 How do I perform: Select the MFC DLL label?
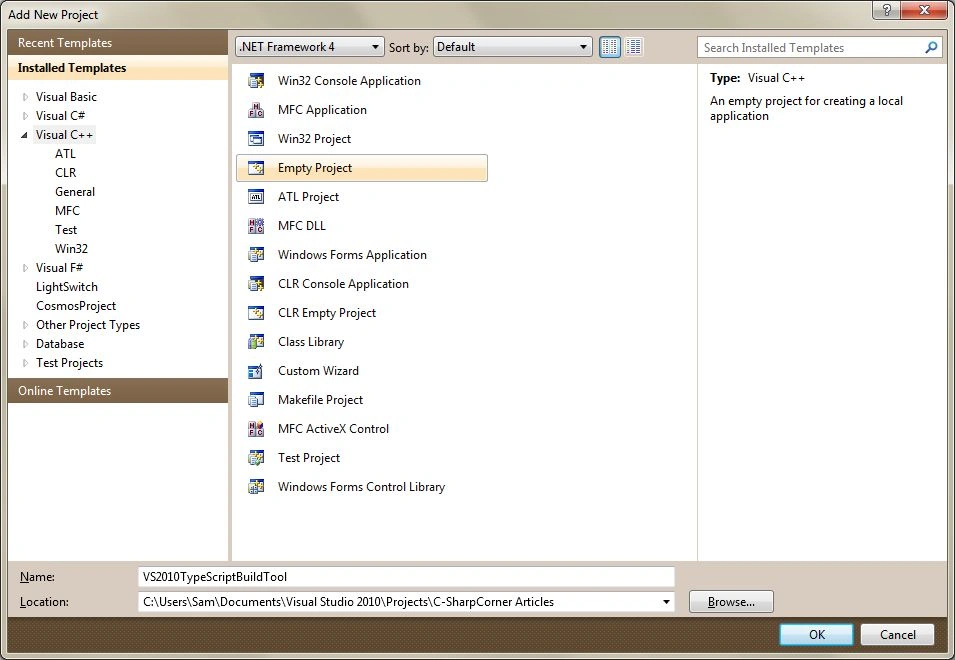pyautogui.click(x=301, y=226)
